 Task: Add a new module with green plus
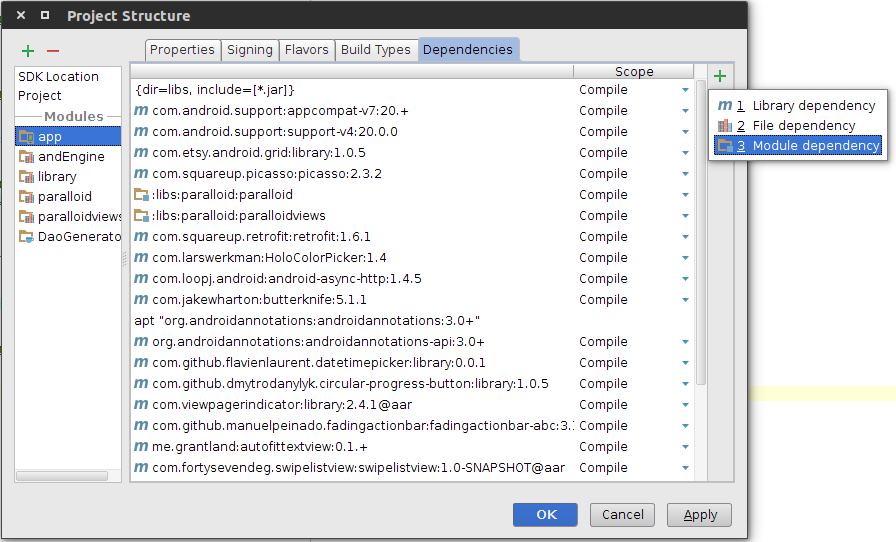point(27,51)
